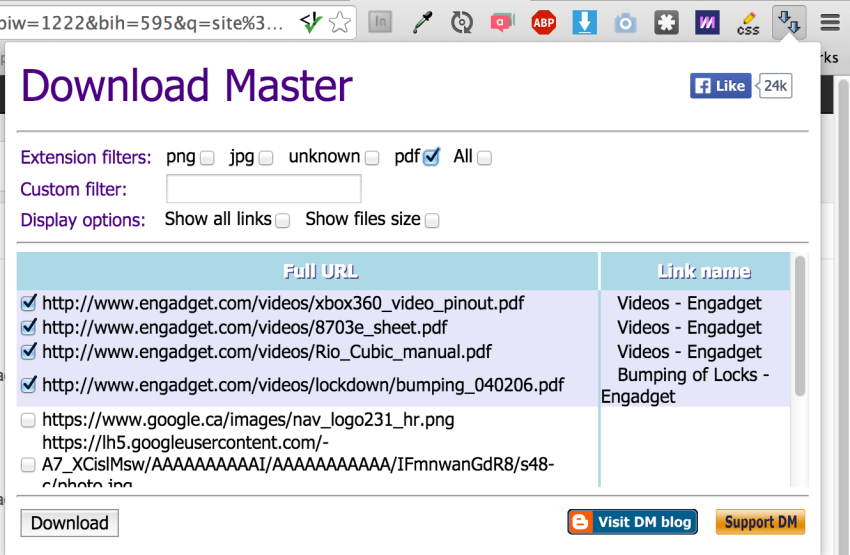This screenshot has width=850, height=555.
Task: Open the camera screenshot extension
Action: (625, 23)
